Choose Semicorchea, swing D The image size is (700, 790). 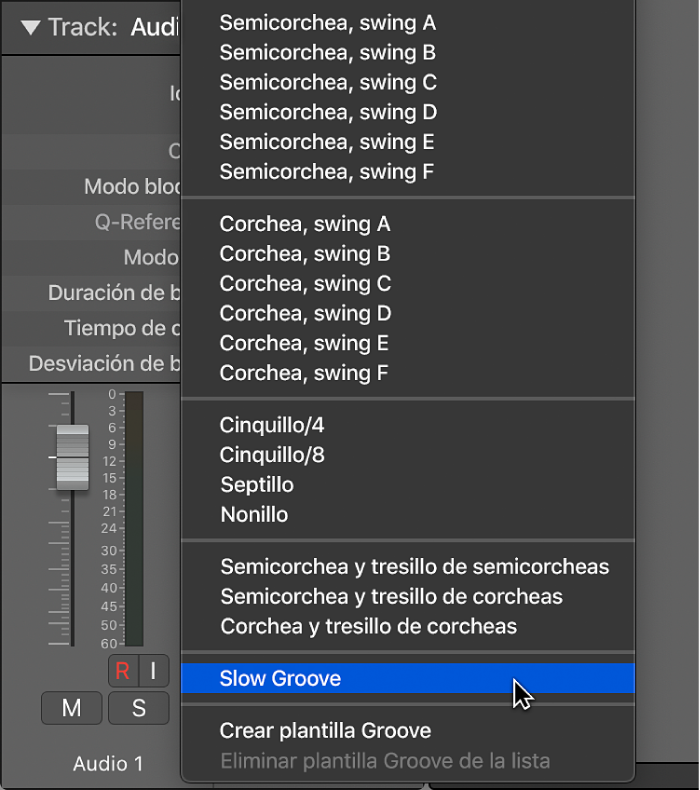tap(328, 112)
